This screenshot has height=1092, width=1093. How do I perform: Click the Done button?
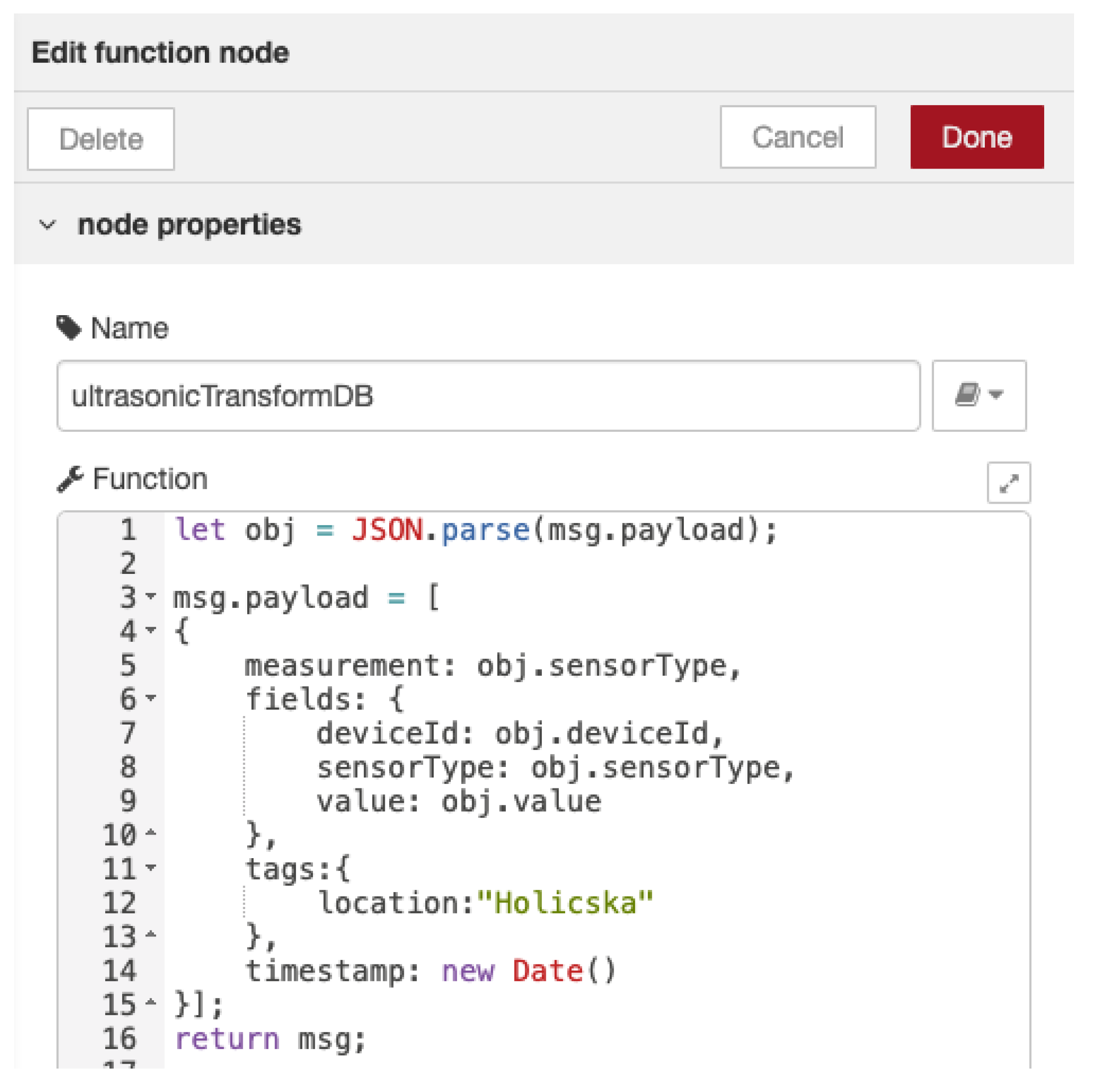(976, 137)
